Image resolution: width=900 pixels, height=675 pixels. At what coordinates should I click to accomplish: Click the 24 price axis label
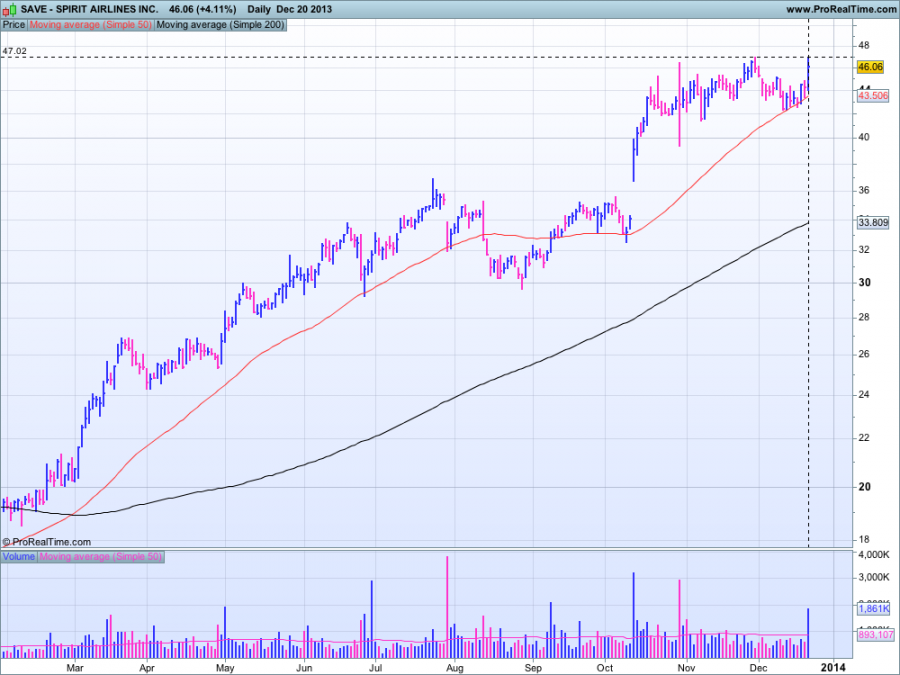click(864, 394)
